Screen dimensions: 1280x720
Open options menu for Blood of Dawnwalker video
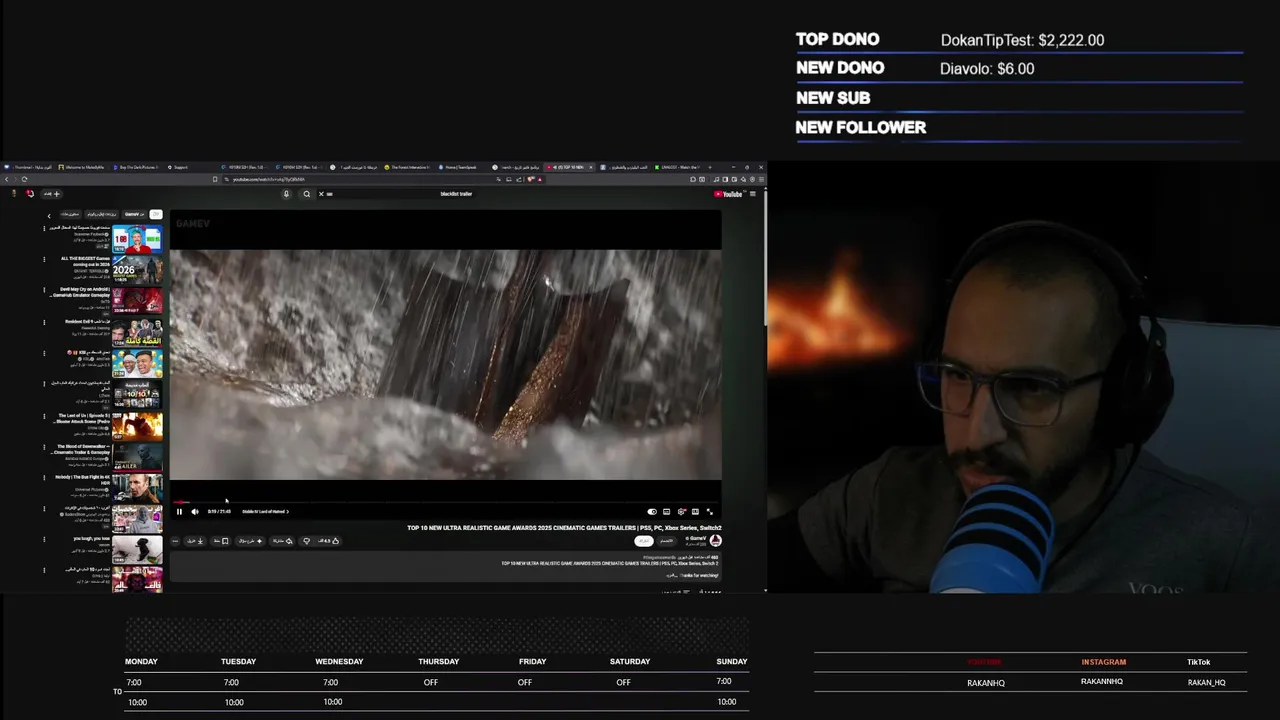coord(44,446)
